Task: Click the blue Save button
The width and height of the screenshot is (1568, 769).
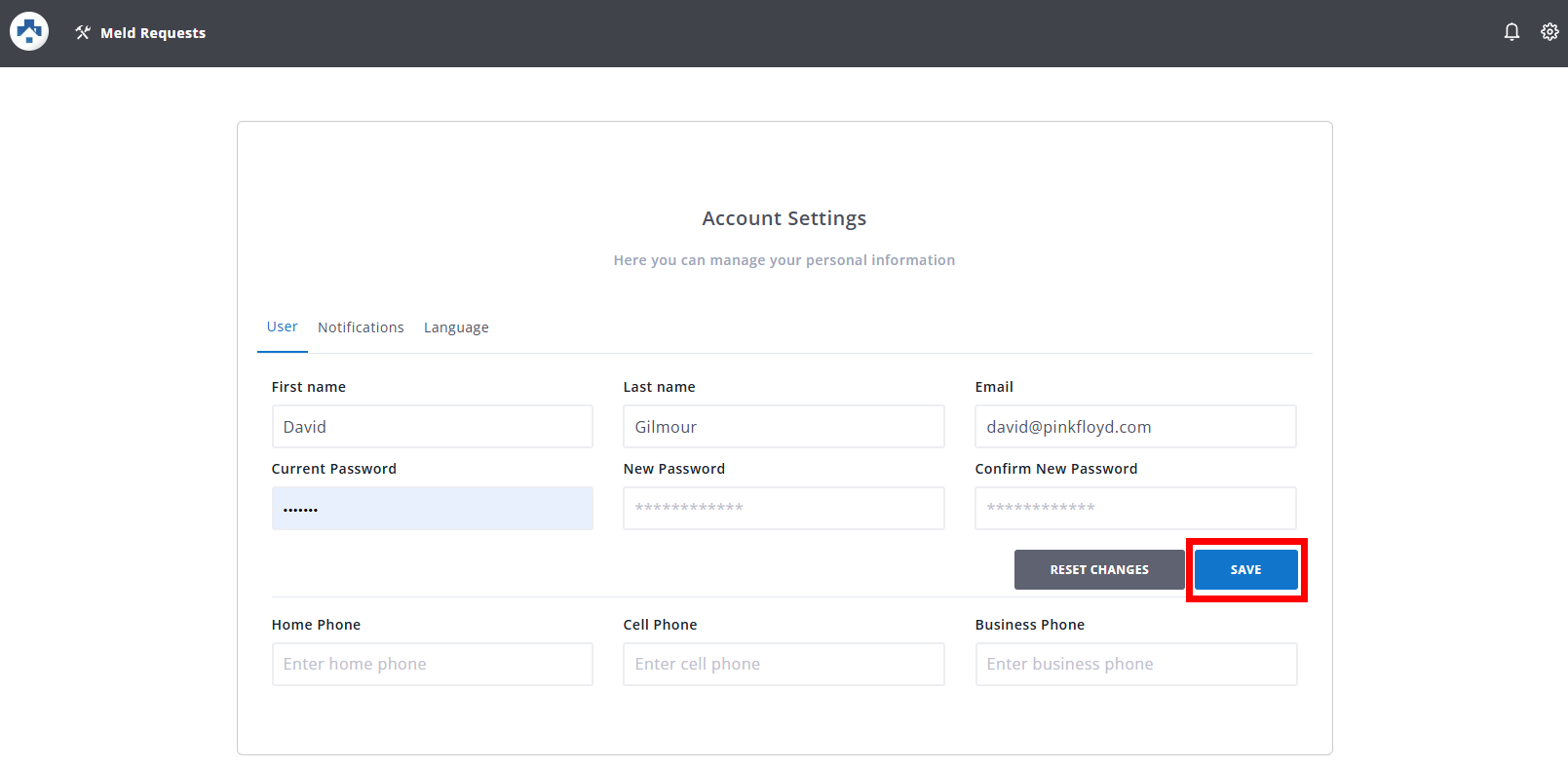Action: point(1245,570)
